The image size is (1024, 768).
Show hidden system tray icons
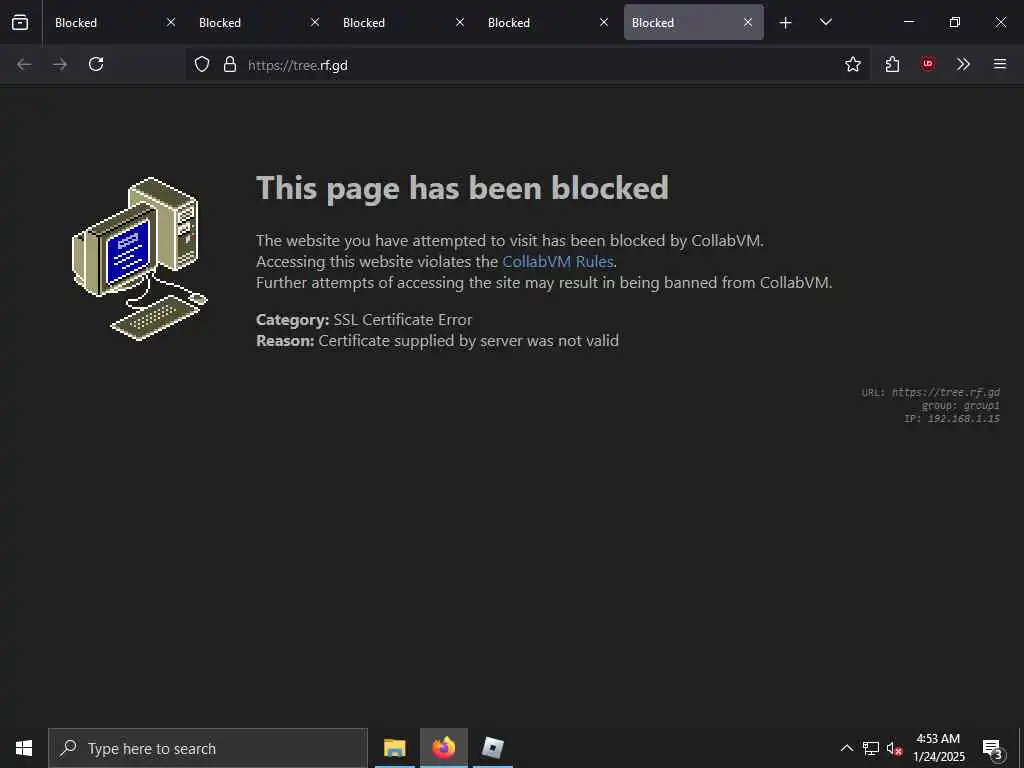click(x=846, y=748)
